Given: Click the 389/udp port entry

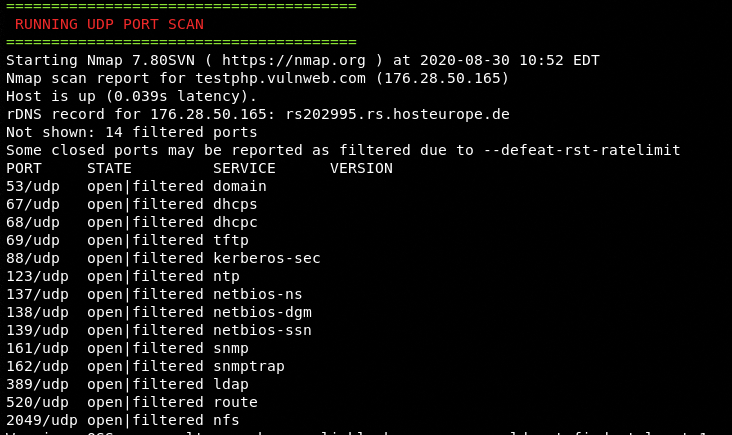Looking at the screenshot, I should click(x=37, y=384).
